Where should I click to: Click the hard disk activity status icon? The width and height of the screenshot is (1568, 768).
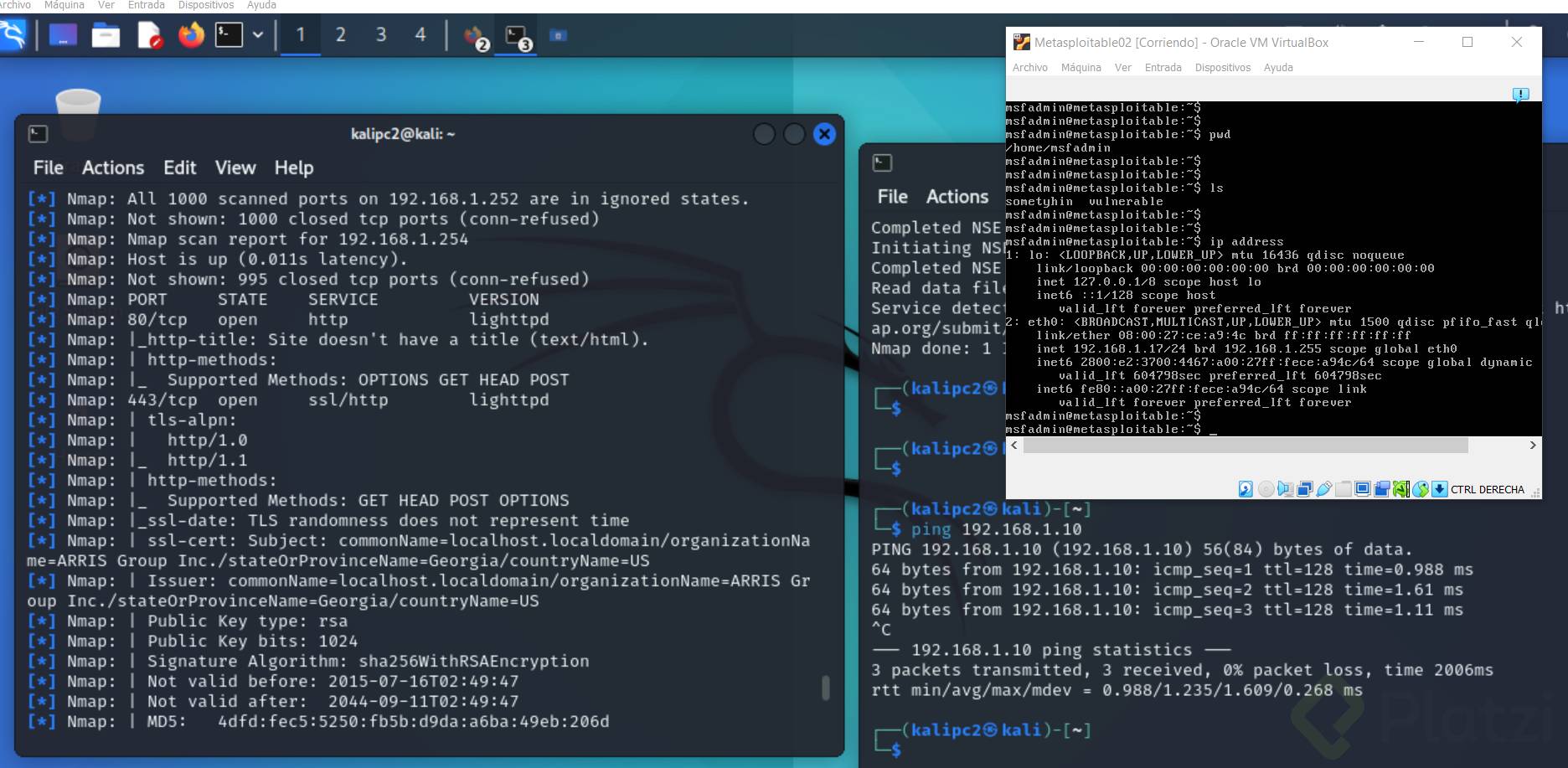[x=1246, y=489]
